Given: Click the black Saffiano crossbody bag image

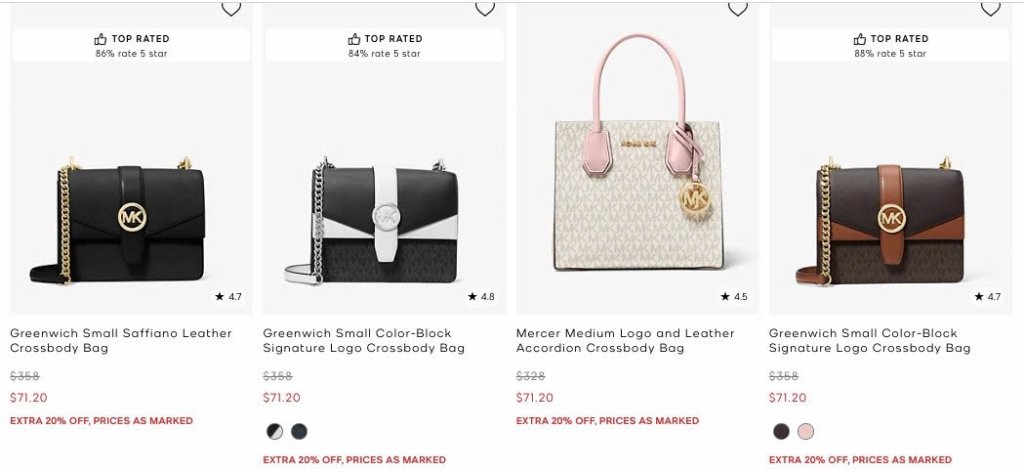Looking at the screenshot, I should [118, 221].
